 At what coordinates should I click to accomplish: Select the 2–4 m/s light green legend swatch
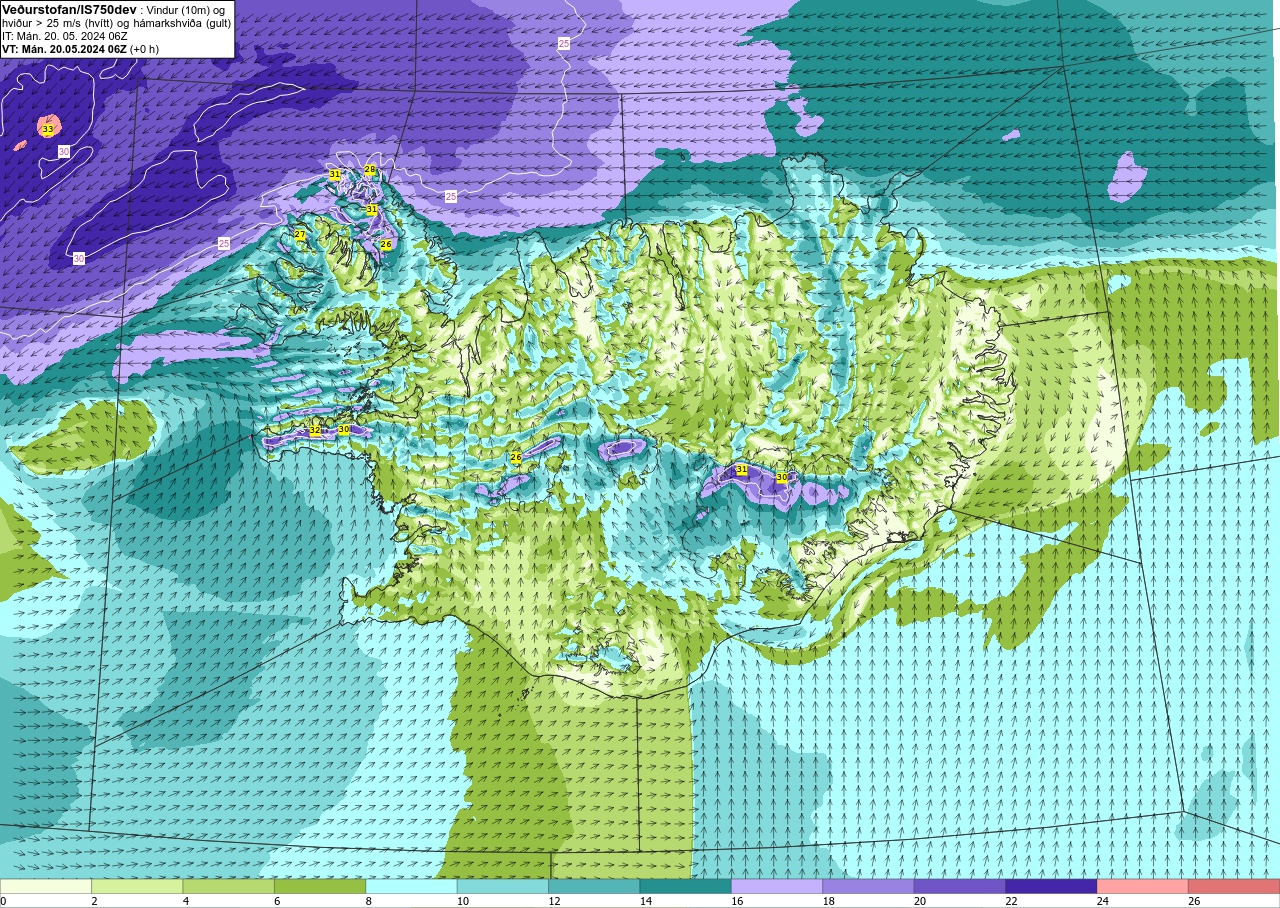click(137, 887)
